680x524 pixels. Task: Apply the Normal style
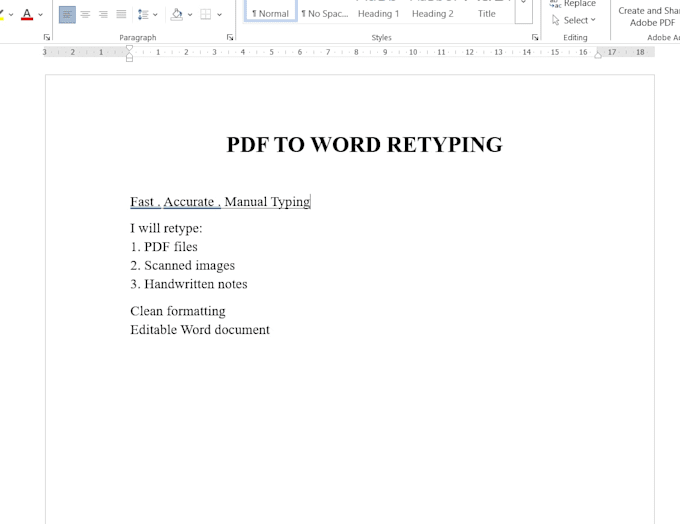[271, 10]
